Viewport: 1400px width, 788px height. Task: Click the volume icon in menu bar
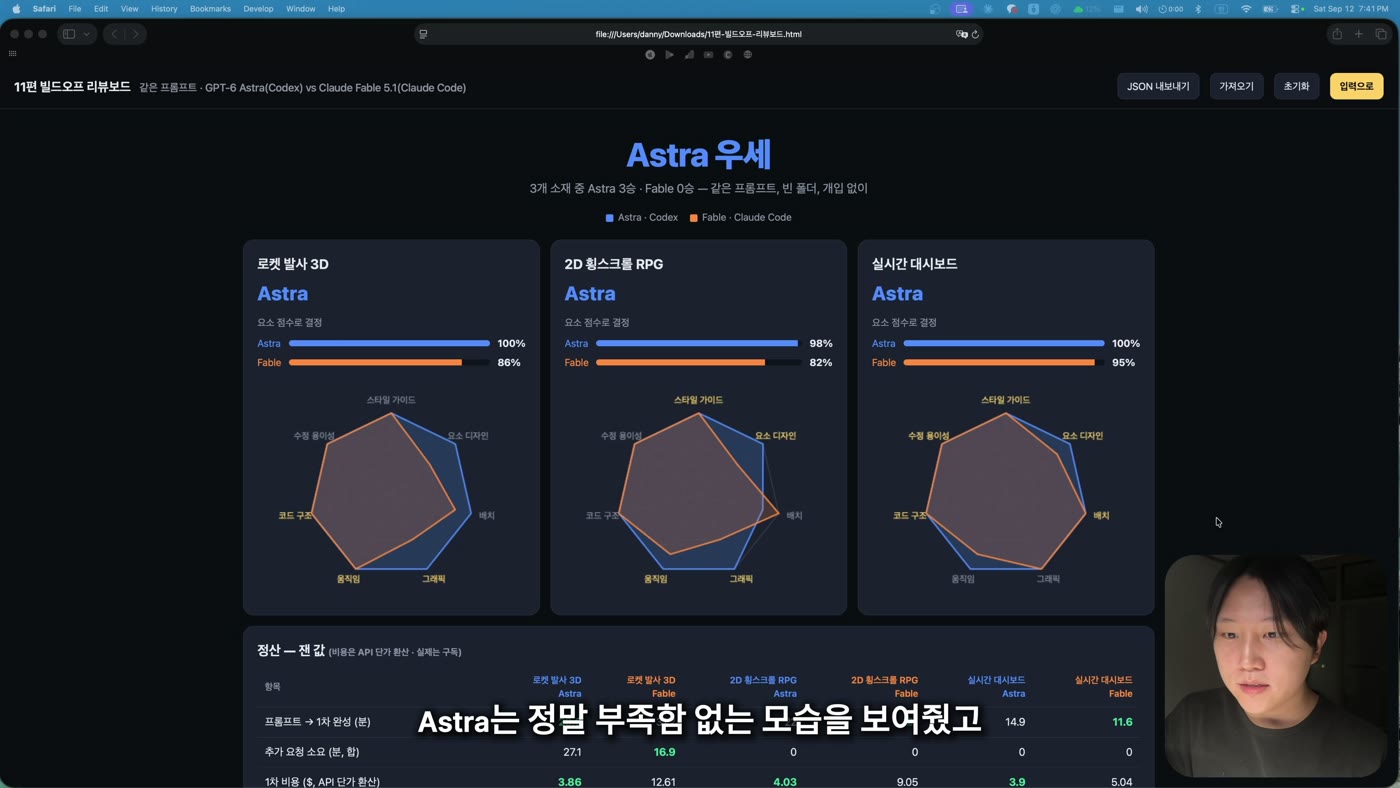coord(1141,9)
